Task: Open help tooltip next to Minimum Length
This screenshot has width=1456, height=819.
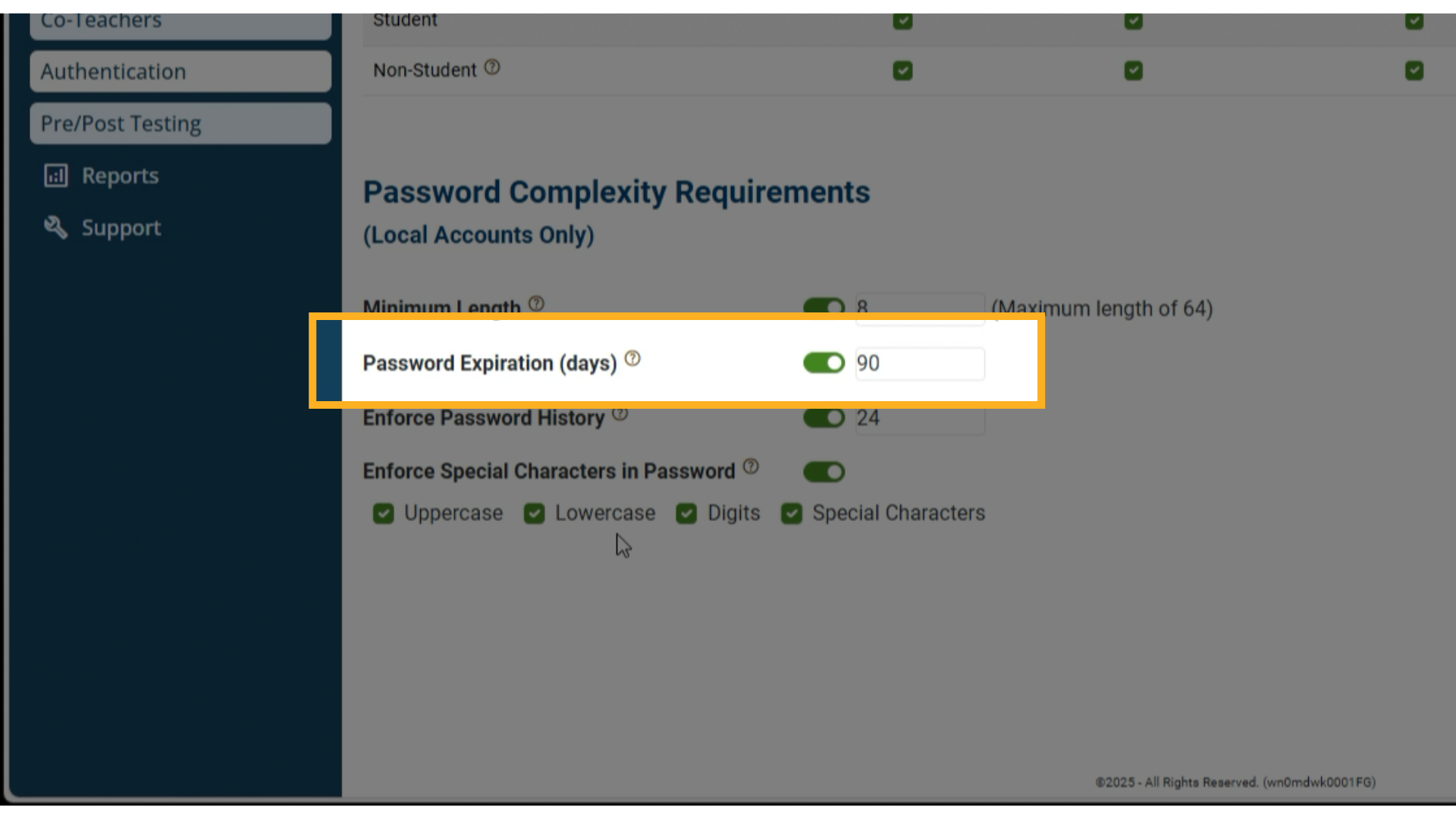Action: (x=538, y=303)
